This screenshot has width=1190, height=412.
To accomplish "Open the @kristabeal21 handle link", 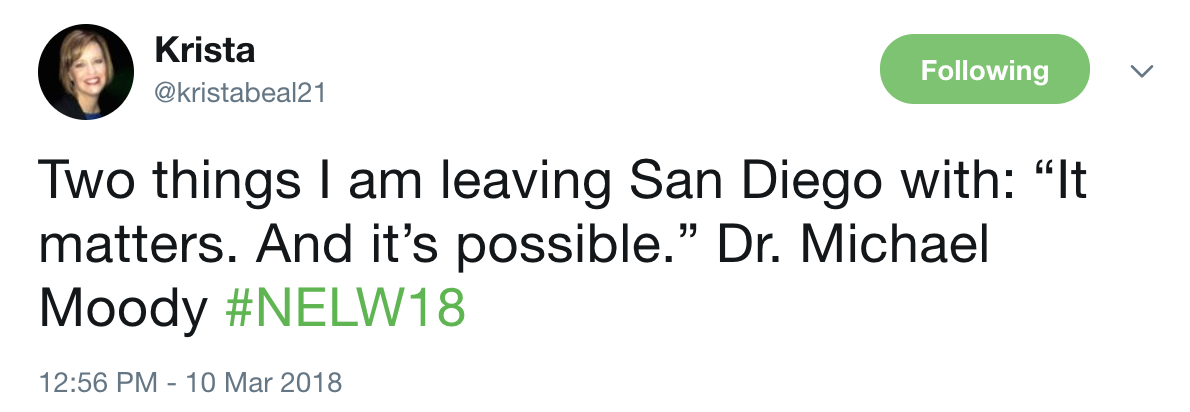I will [x=240, y=93].
